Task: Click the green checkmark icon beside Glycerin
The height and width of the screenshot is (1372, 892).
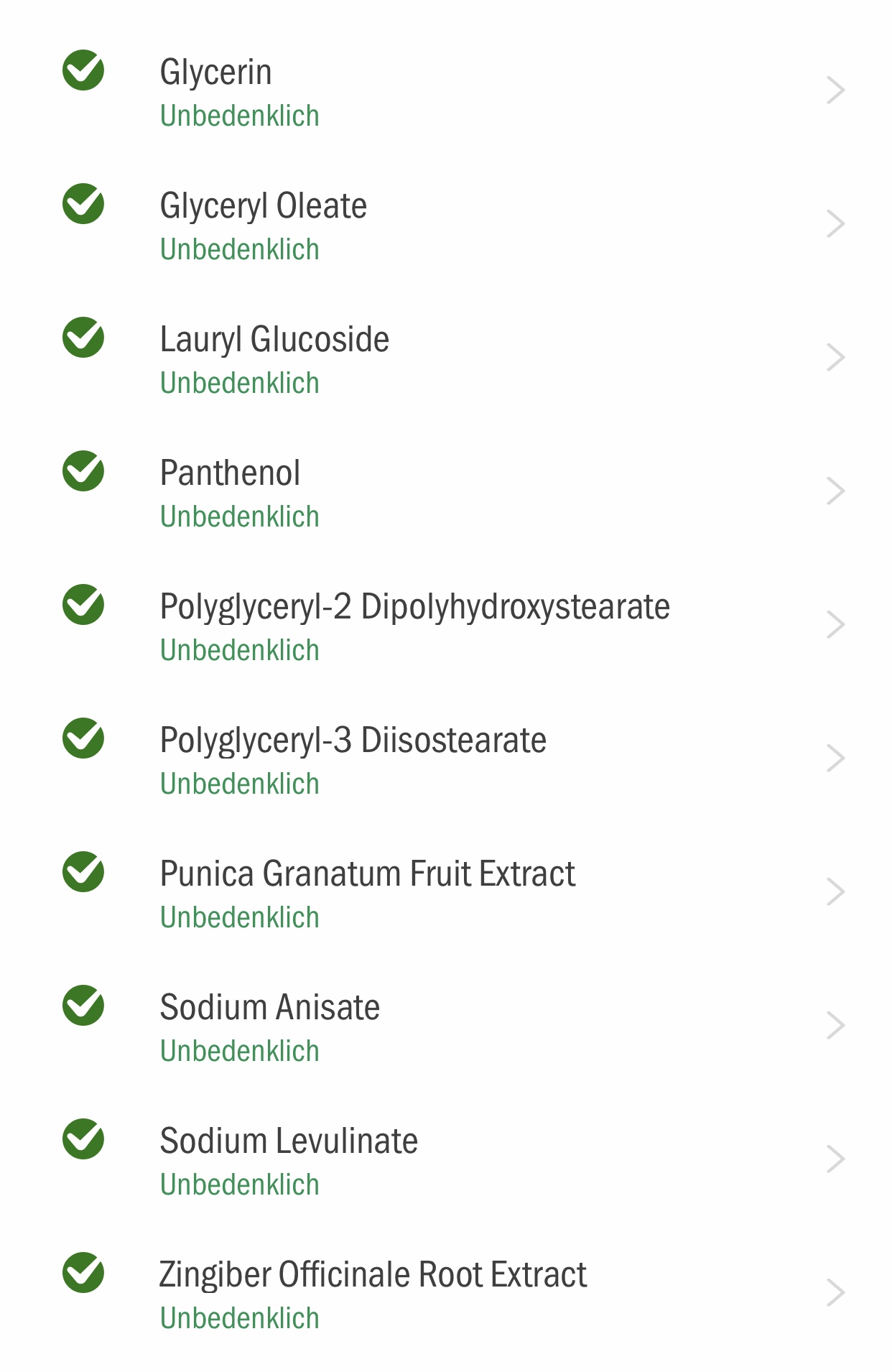Action: click(83, 70)
